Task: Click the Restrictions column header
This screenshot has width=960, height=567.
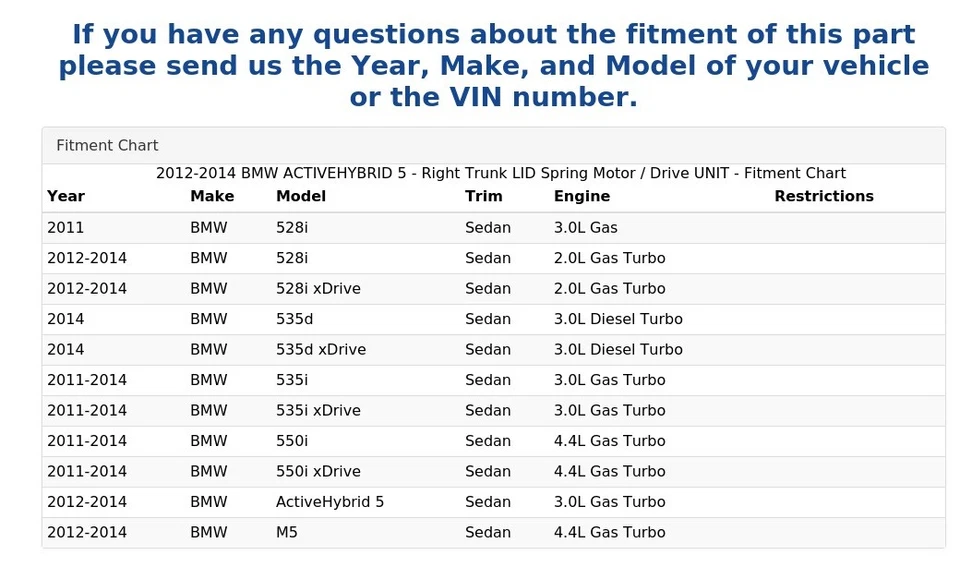Action: pos(823,197)
